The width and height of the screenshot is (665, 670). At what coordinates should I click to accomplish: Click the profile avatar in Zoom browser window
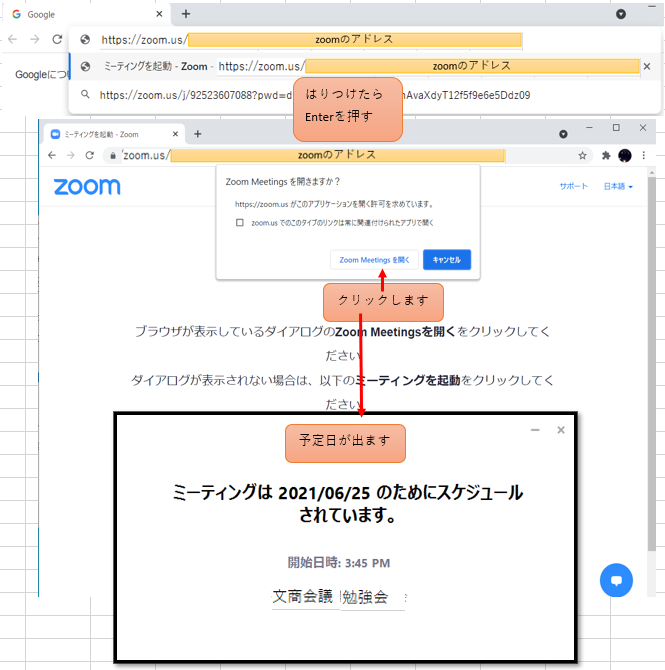pos(624,156)
